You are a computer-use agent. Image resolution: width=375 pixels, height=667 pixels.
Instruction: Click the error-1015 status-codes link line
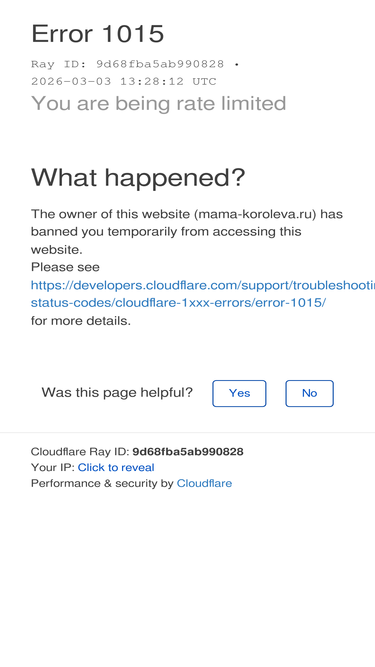[x=179, y=303]
